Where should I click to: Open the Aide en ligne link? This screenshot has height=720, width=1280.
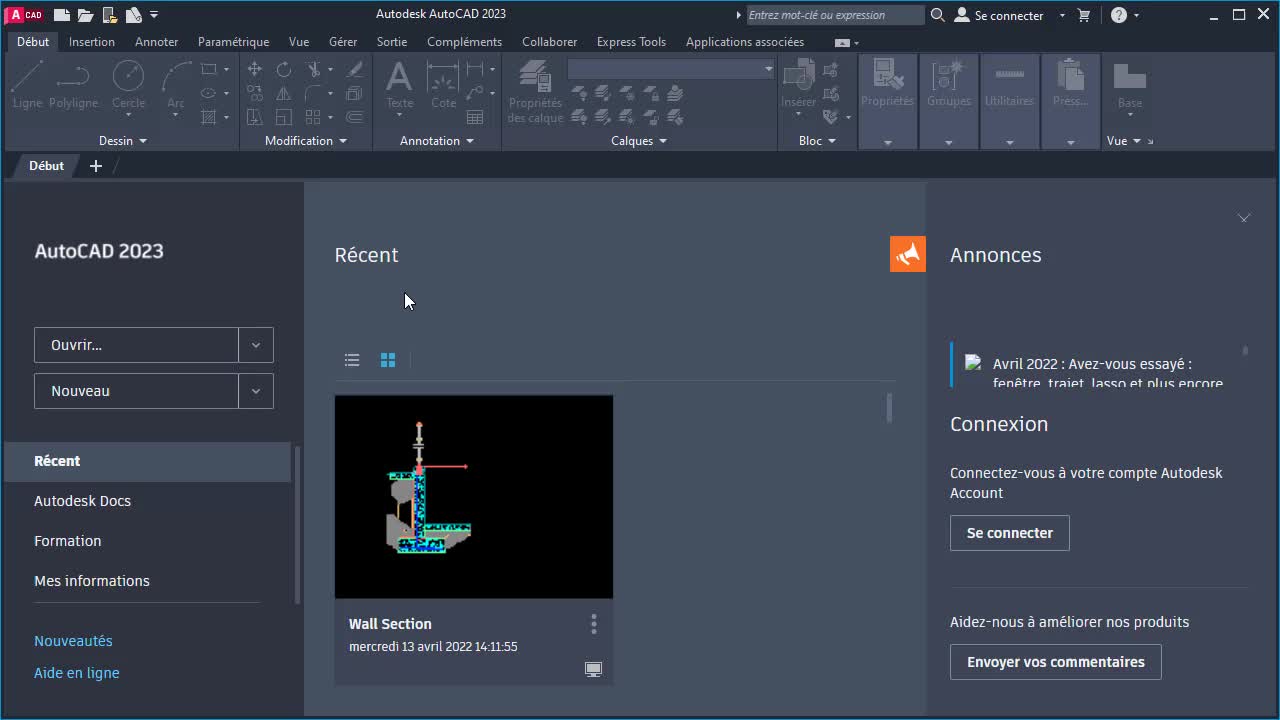pos(77,673)
